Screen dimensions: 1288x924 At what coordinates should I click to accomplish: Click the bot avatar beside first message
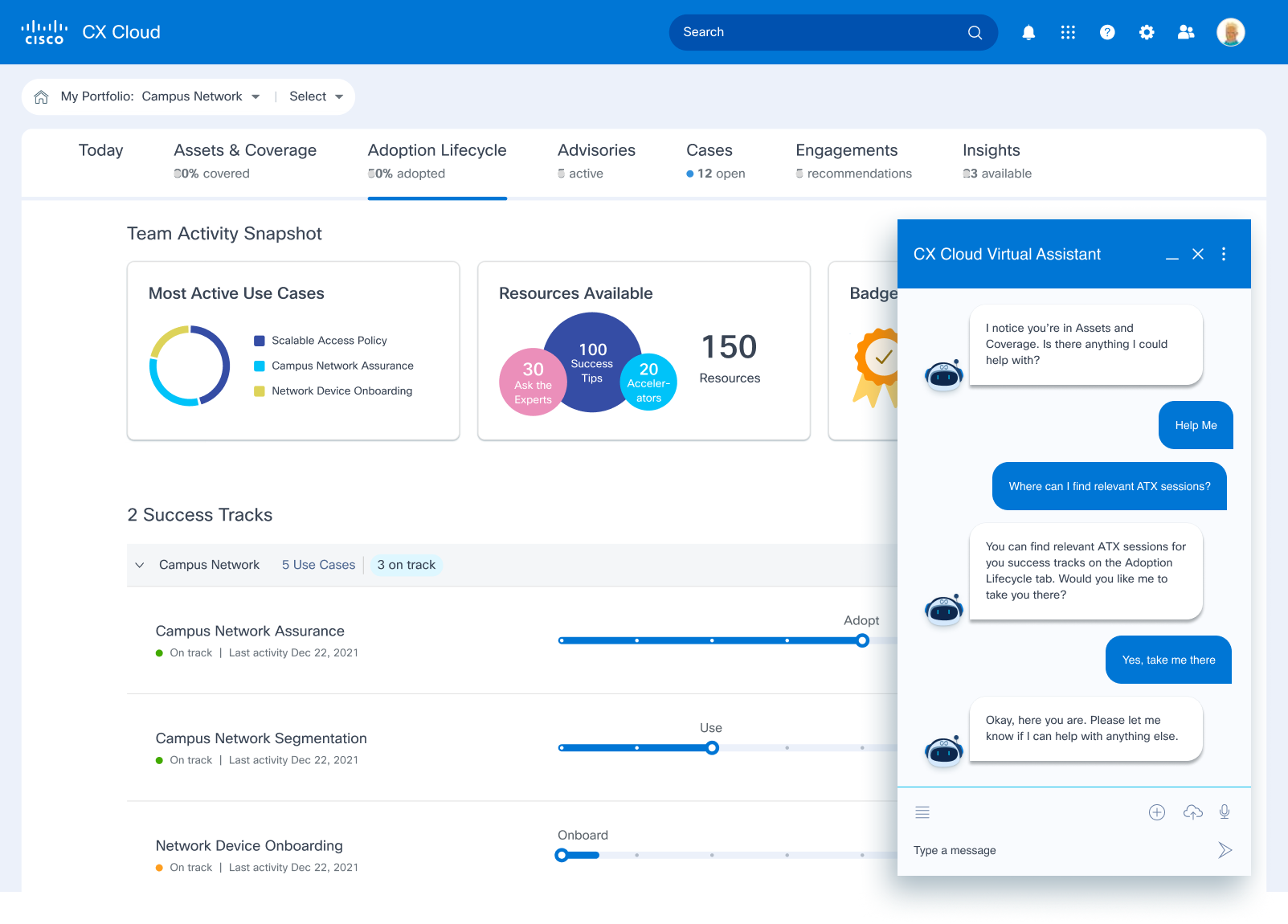[944, 375]
